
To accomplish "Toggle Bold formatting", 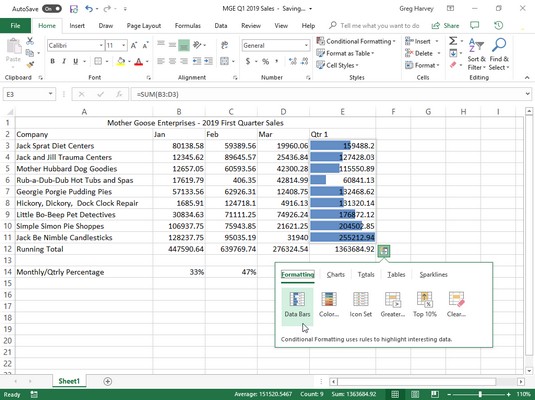I will click(x=53, y=61).
